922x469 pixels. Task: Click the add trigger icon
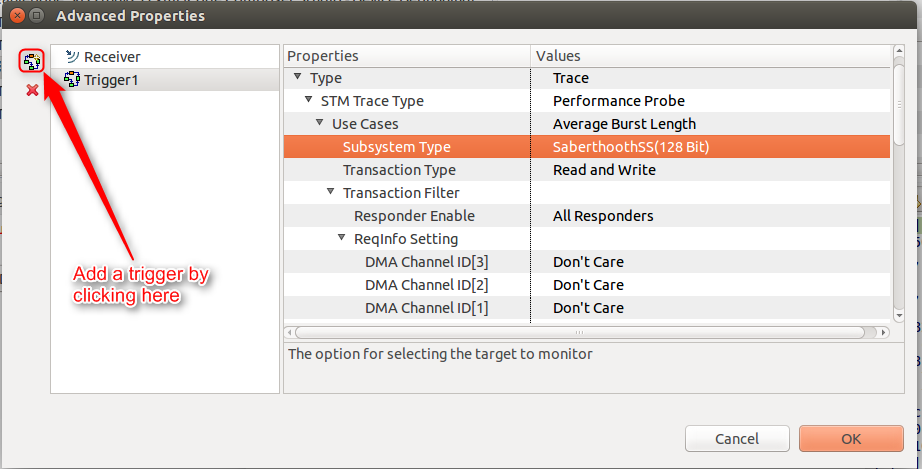pyautogui.click(x=32, y=61)
